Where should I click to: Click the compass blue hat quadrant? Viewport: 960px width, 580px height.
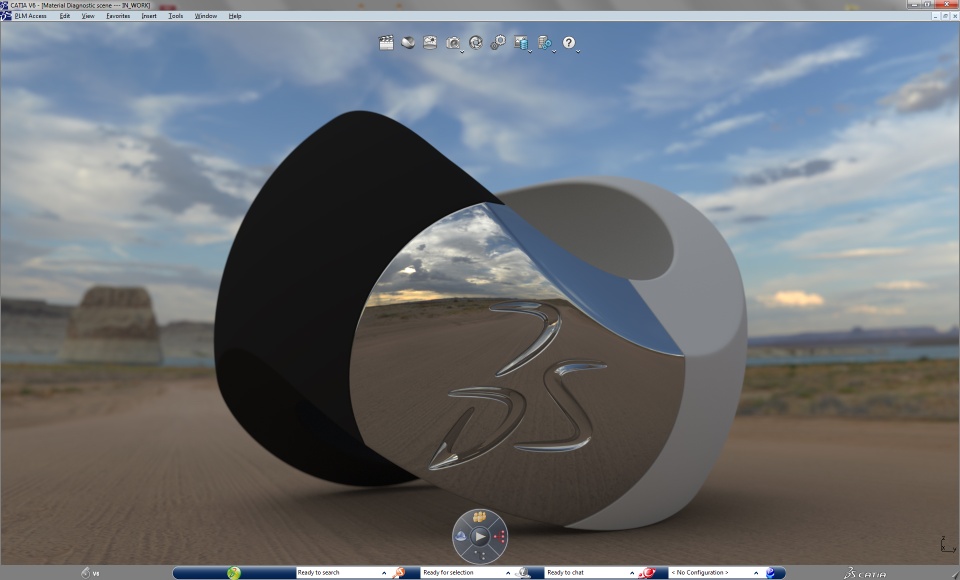tap(460, 537)
